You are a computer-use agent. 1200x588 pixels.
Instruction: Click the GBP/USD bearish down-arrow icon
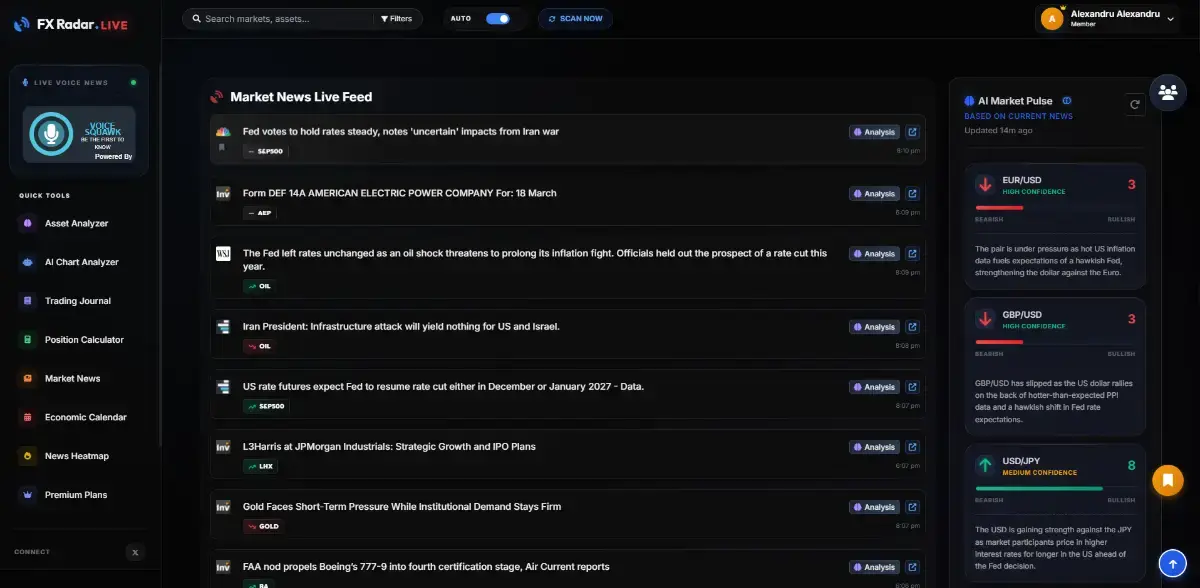click(x=985, y=320)
